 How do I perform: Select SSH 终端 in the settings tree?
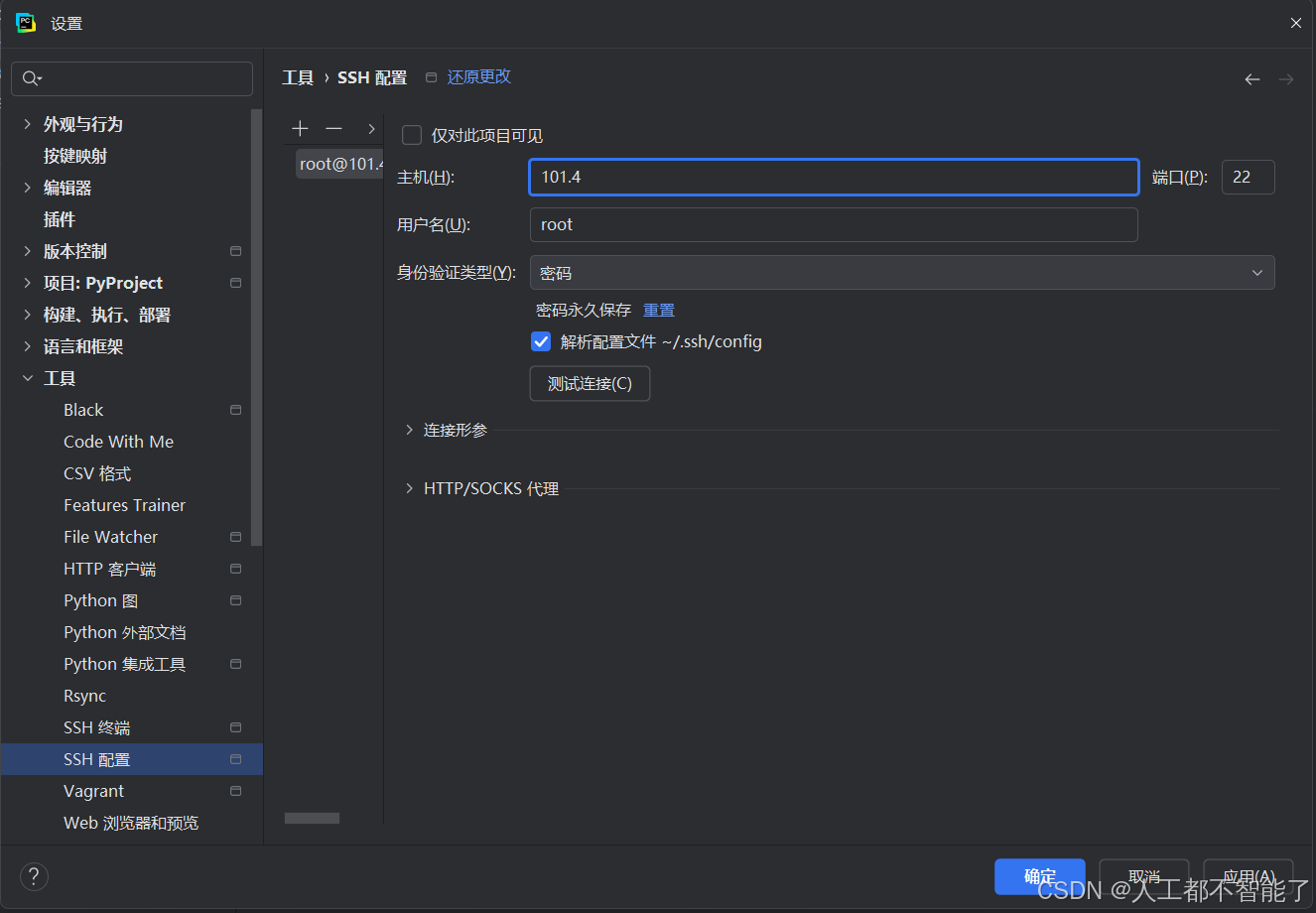[96, 727]
